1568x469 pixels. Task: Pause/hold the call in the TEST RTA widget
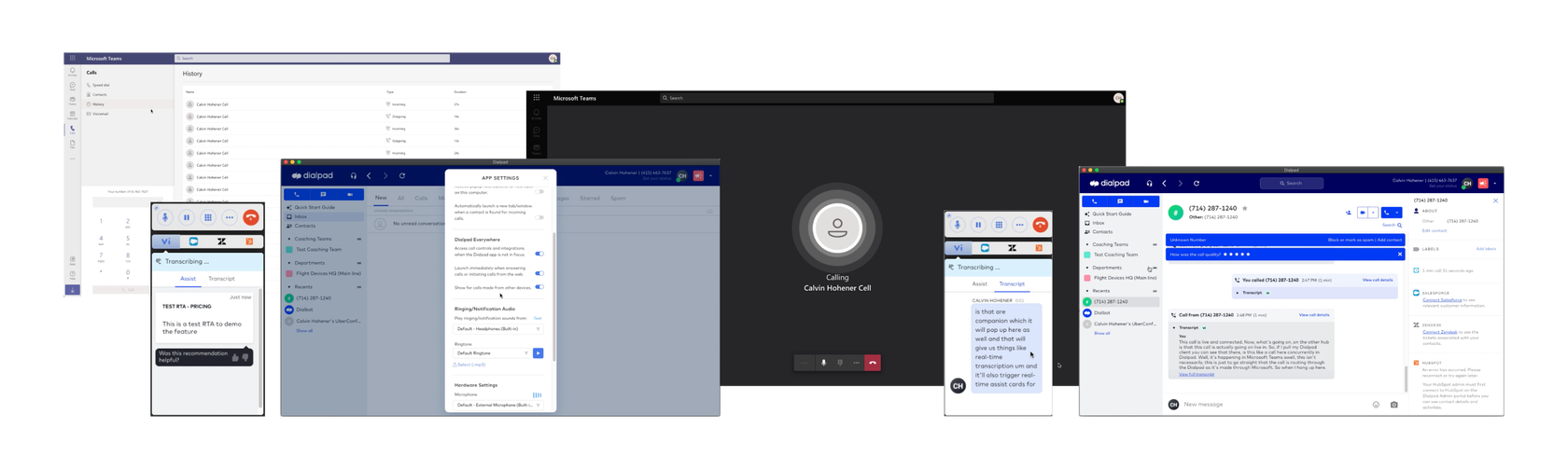point(187,217)
